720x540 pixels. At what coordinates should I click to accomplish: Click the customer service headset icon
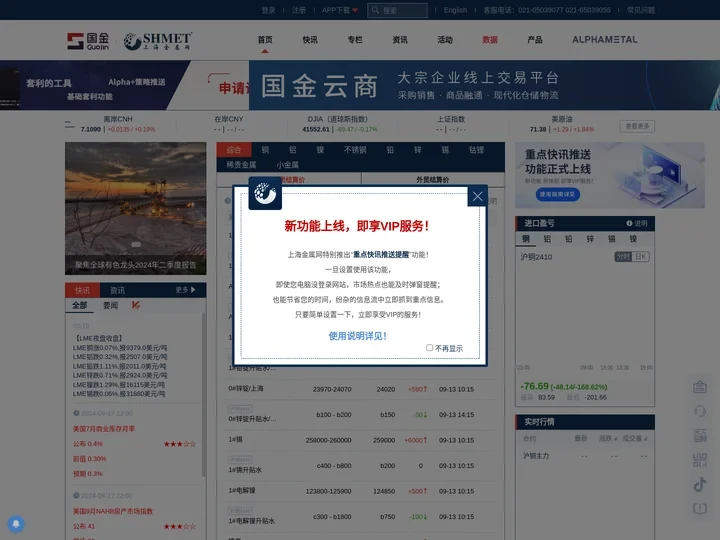[x=700, y=411]
